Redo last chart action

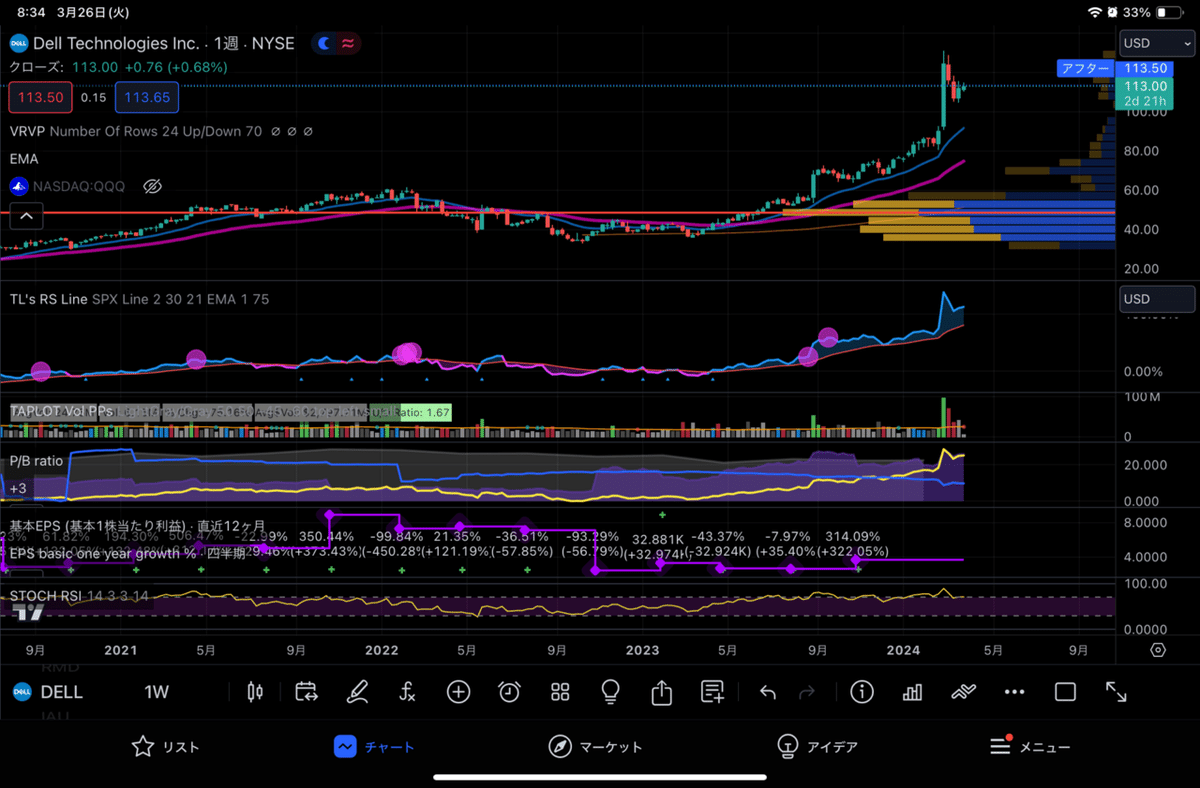pyautogui.click(x=807, y=692)
